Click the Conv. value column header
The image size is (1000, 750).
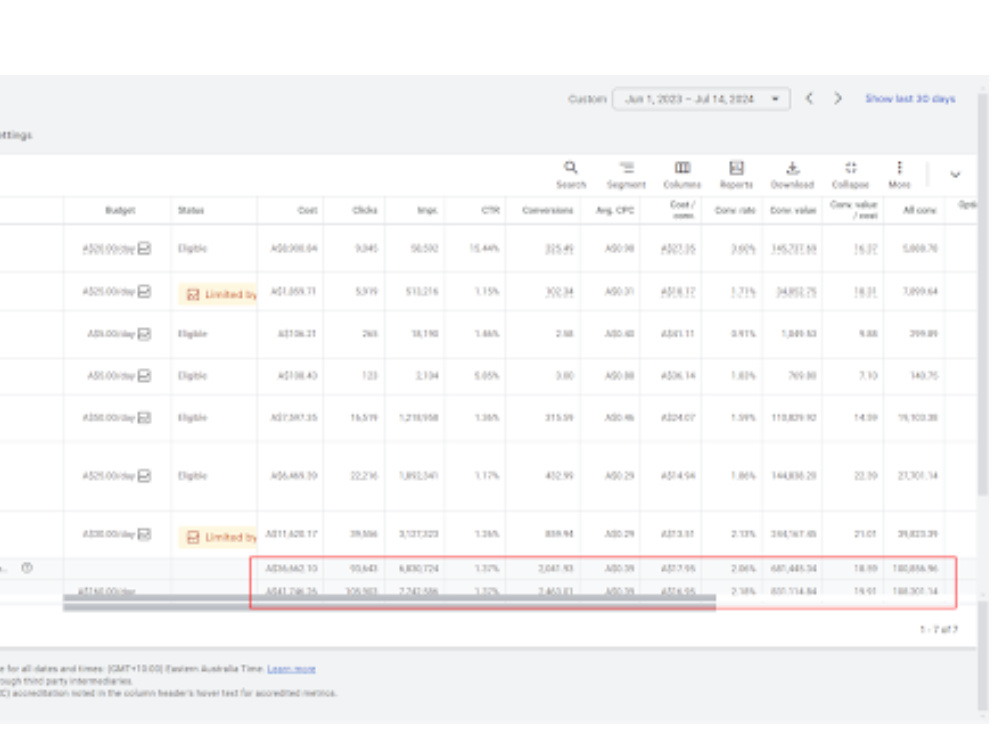(793, 210)
